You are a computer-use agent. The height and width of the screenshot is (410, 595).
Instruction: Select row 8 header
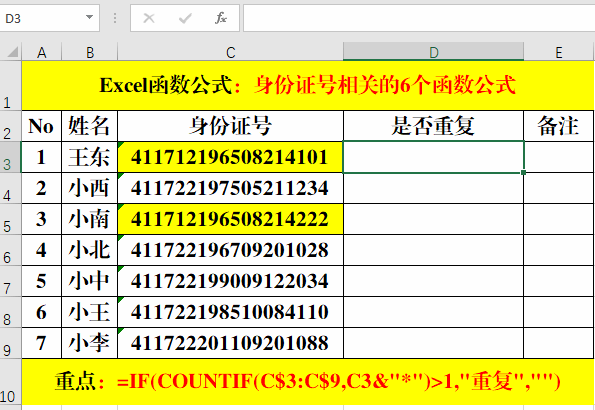coord(11,312)
